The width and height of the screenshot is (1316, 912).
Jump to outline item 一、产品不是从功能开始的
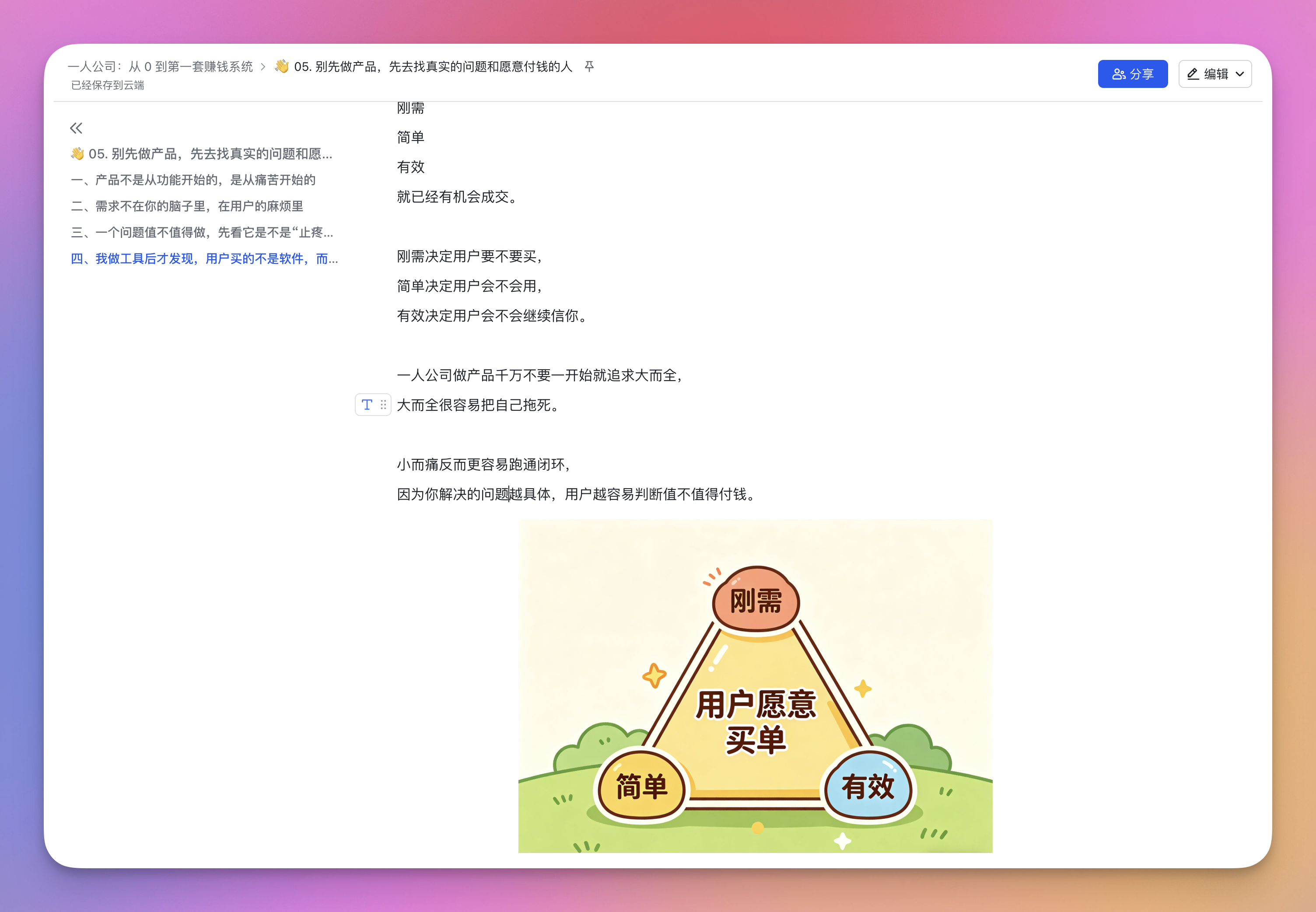coord(192,180)
